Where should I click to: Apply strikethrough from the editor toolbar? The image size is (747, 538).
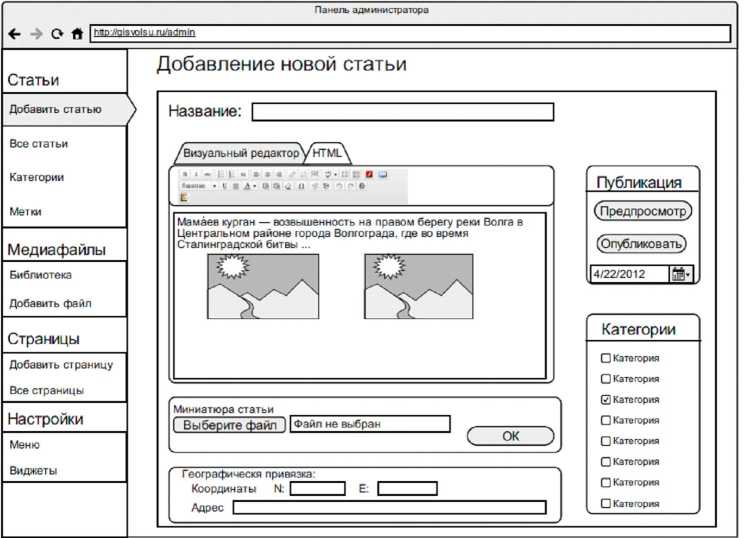point(207,174)
